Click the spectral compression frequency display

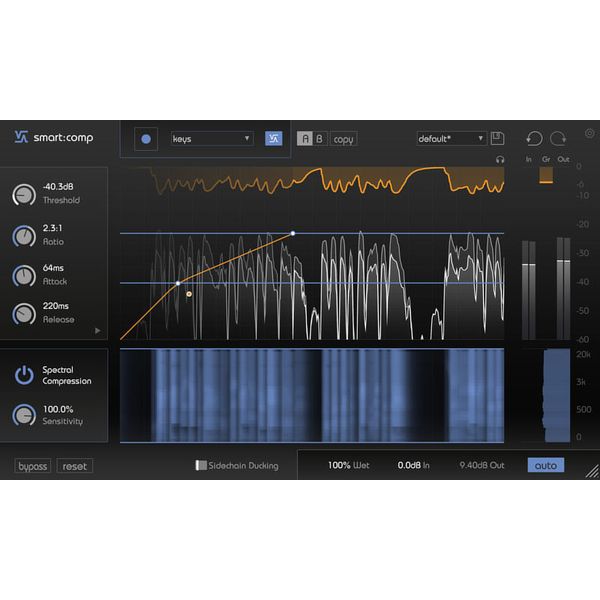pyautogui.click(x=312, y=396)
